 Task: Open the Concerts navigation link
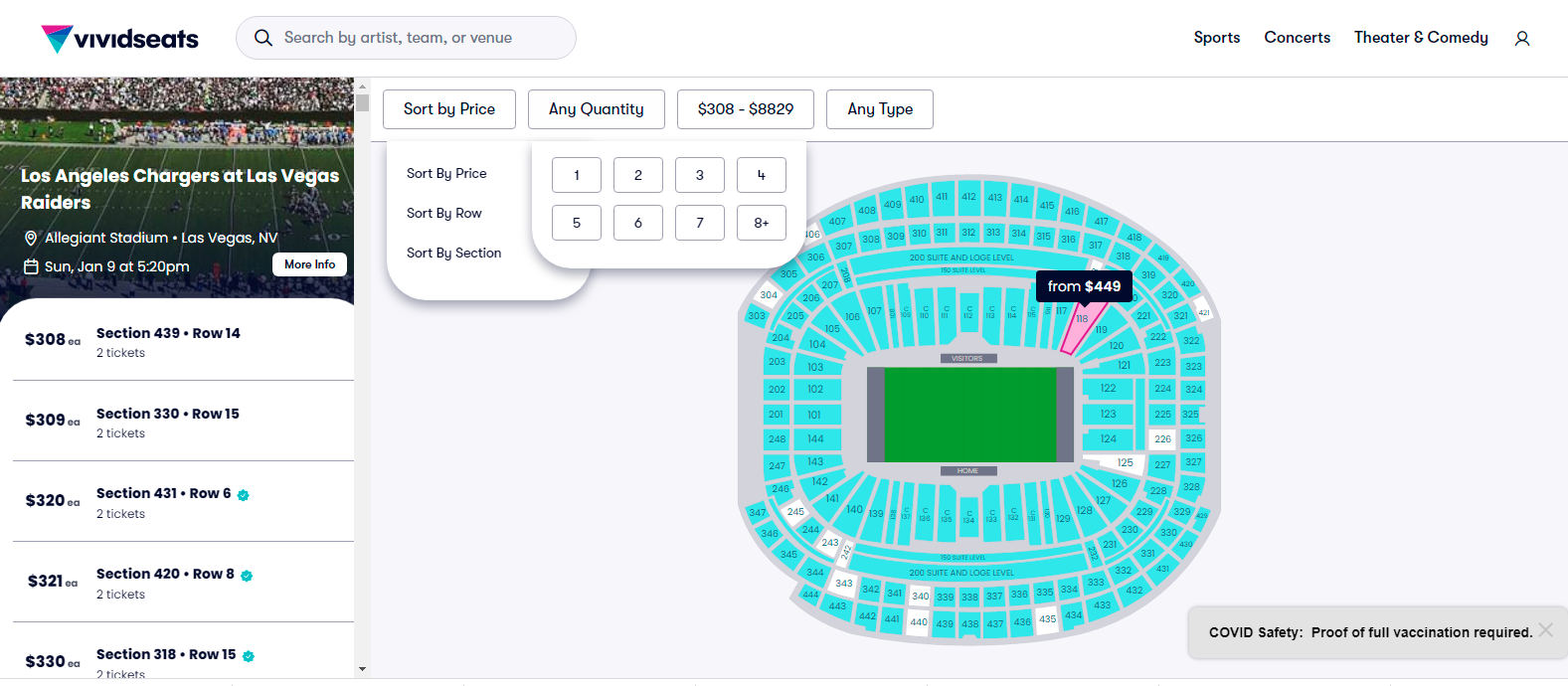pyautogui.click(x=1297, y=38)
